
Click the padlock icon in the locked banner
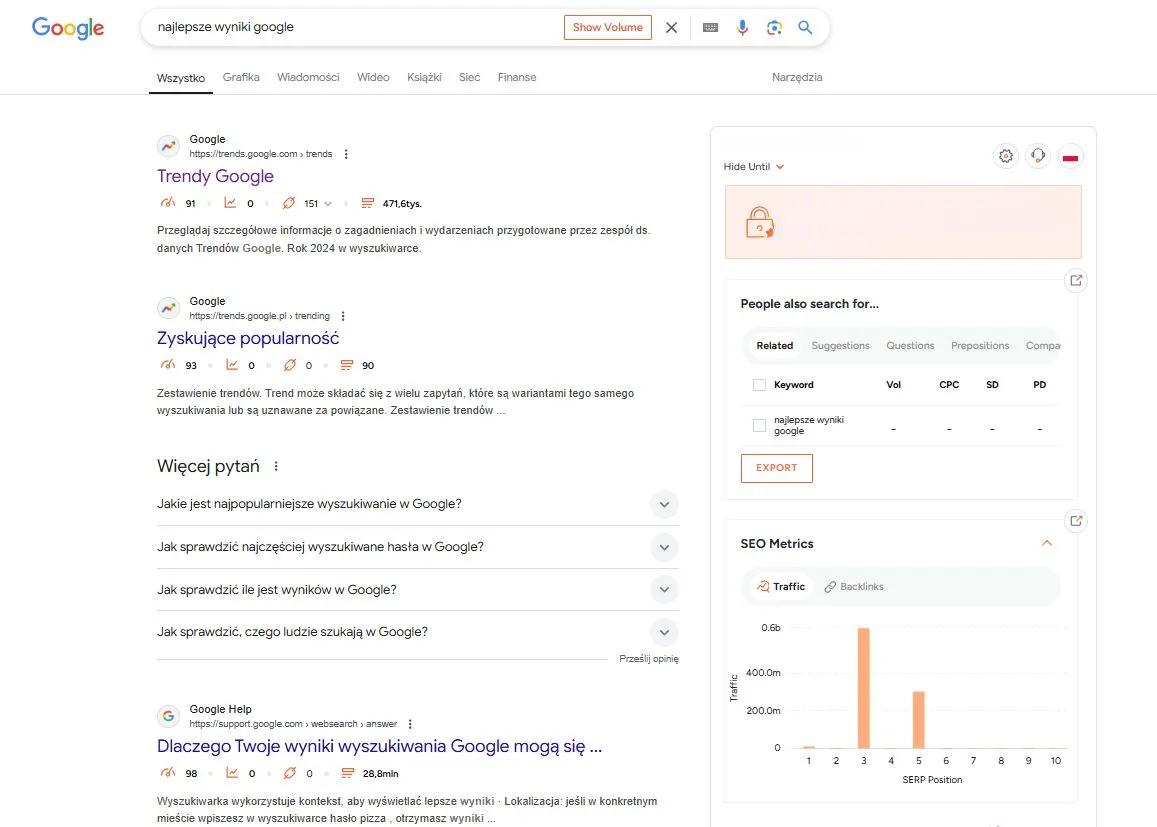coord(759,222)
